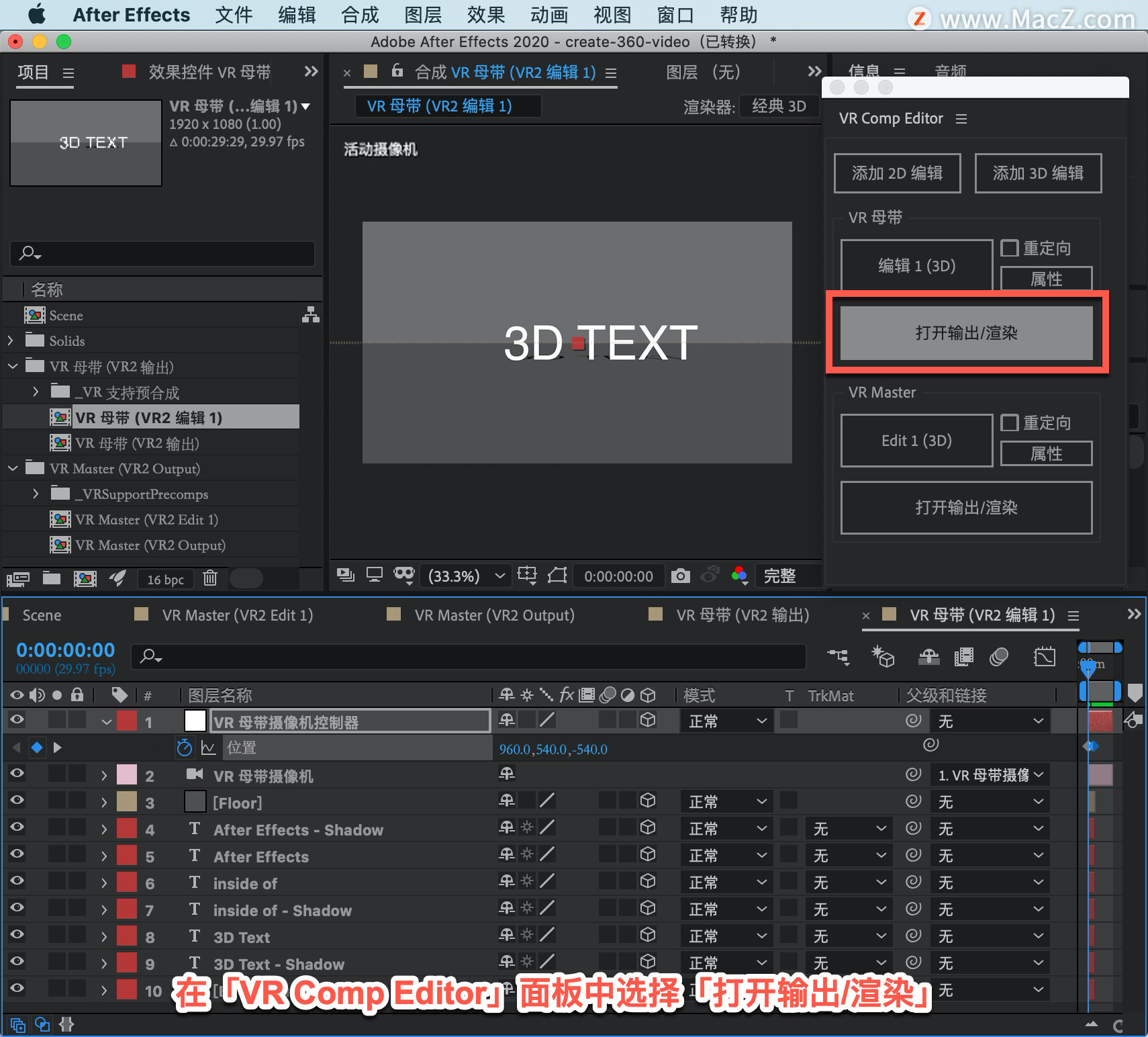
Task: Click 添加 3D 编辑 button
Action: (x=1038, y=173)
